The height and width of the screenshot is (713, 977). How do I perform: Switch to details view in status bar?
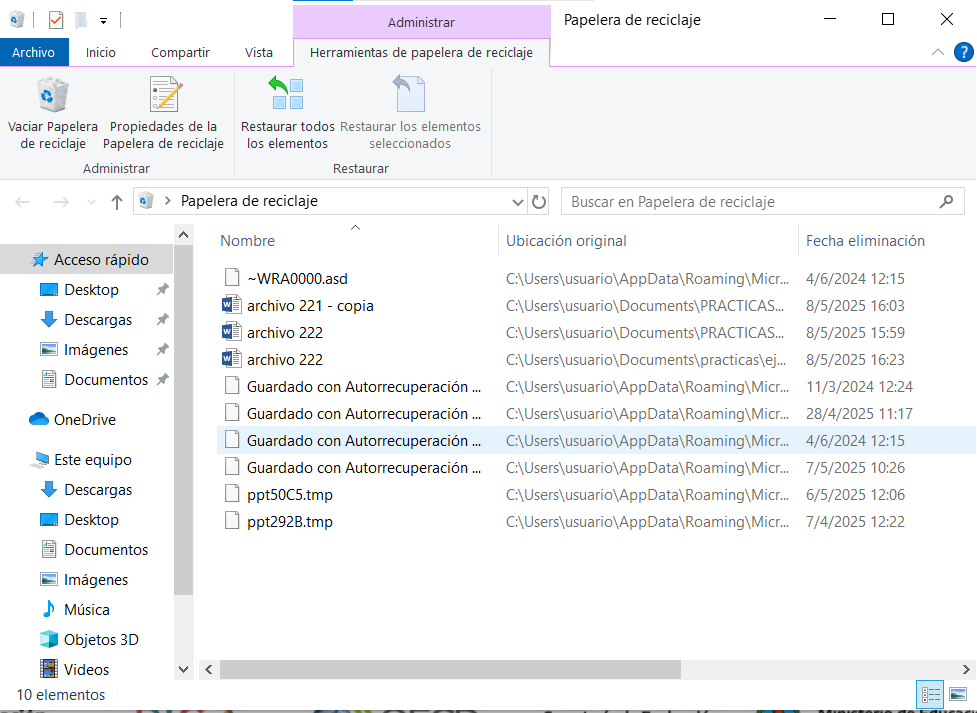930,694
